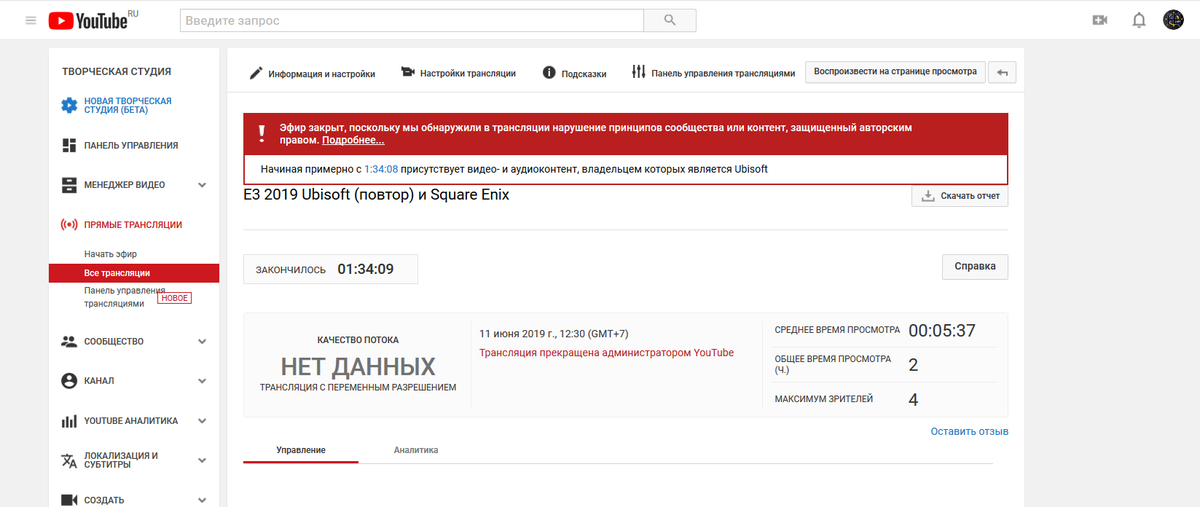Image resolution: width=1200 pixels, height=507 pixels.
Task: Click the Творческая студия heading
Action: tap(117, 71)
